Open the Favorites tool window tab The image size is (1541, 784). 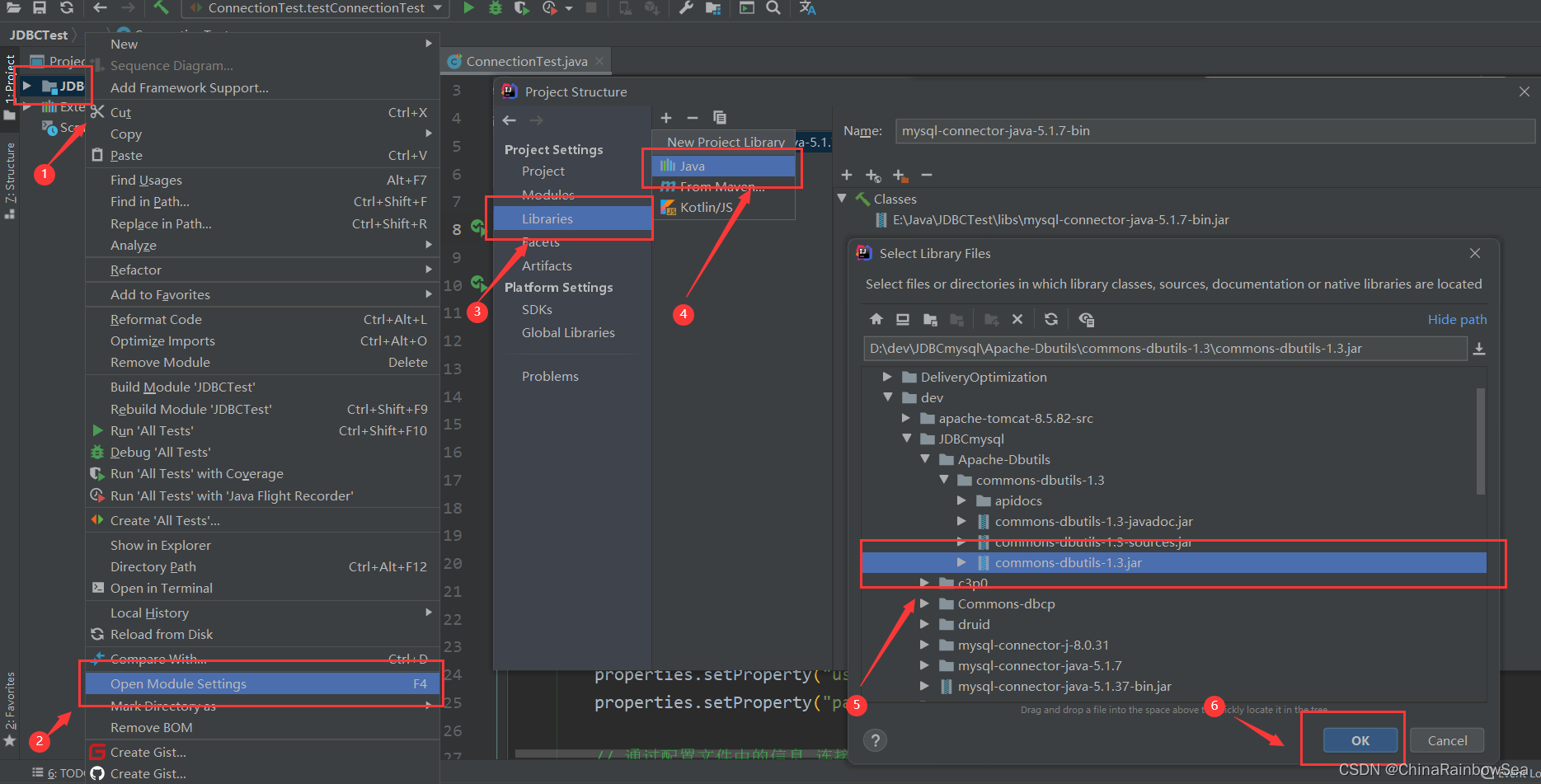click(x=10, y=709)
